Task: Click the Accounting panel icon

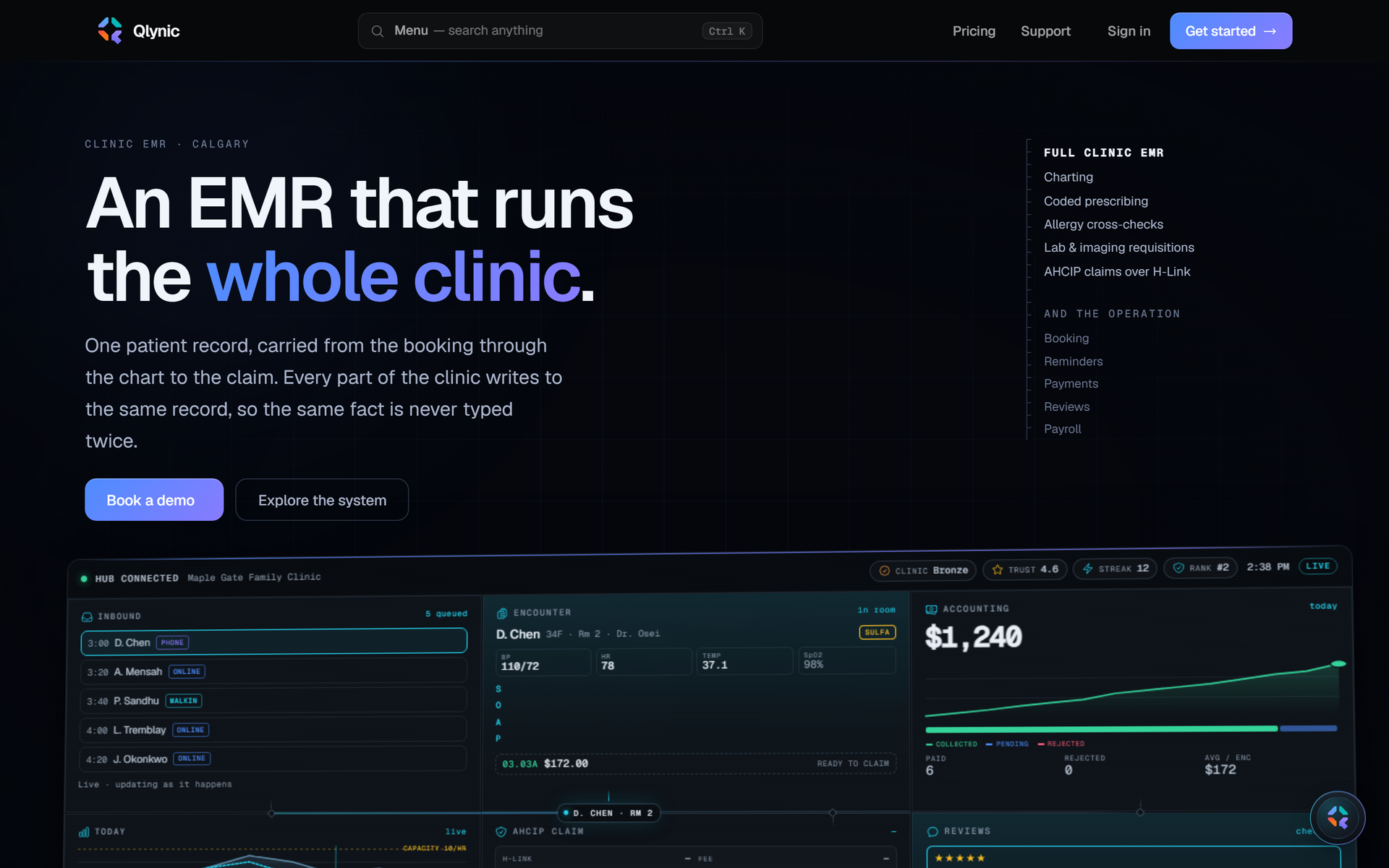Action: point(931,609)
